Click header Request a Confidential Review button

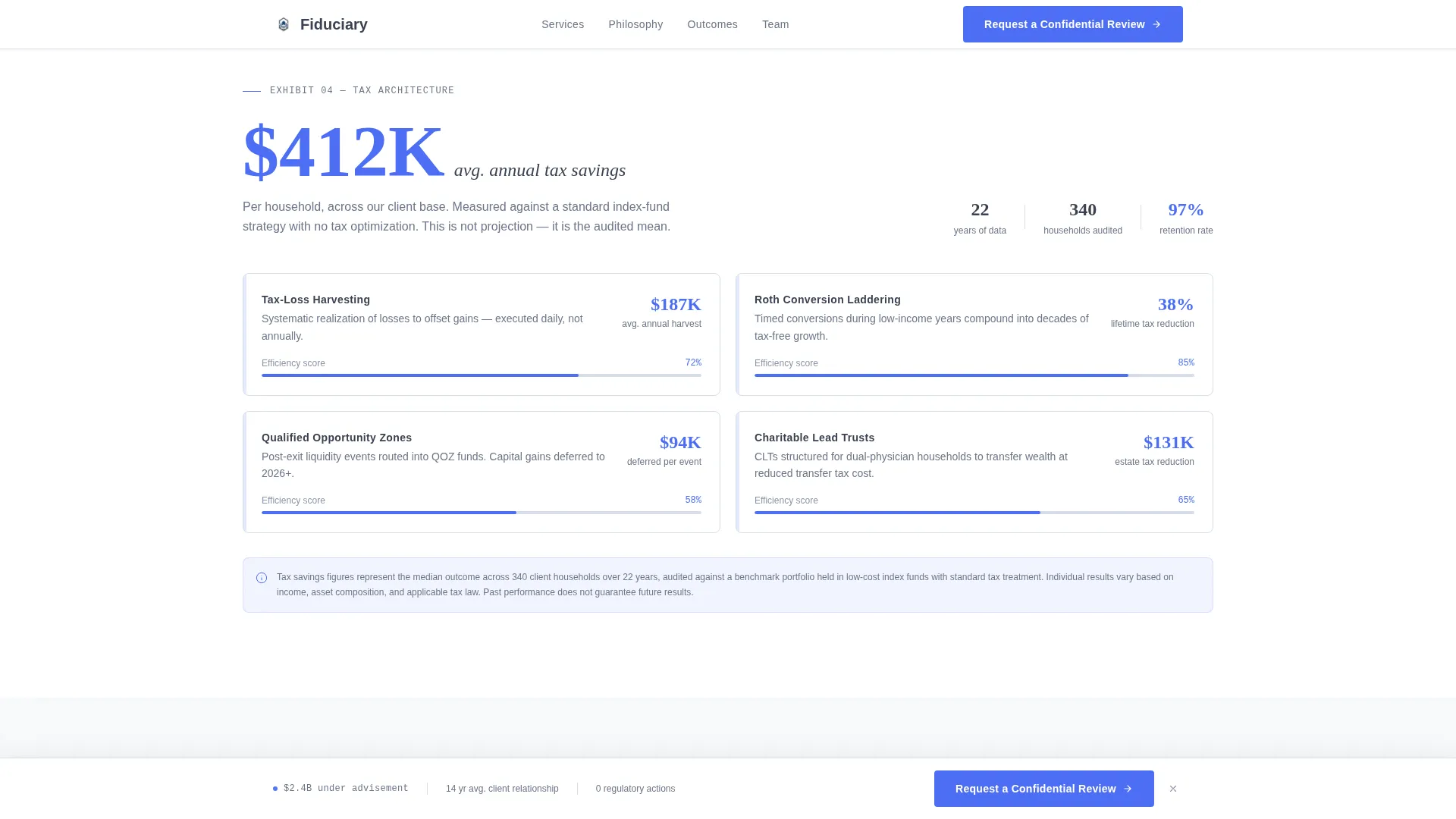pos(1073,24)
